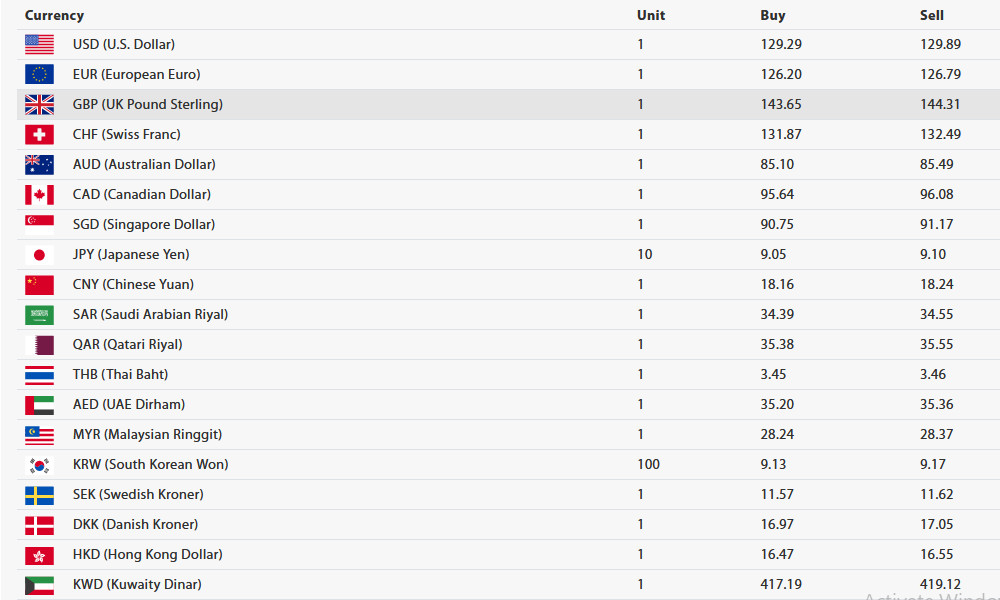
Task: Click the Qatar flag icon
Action: [39, 345]
